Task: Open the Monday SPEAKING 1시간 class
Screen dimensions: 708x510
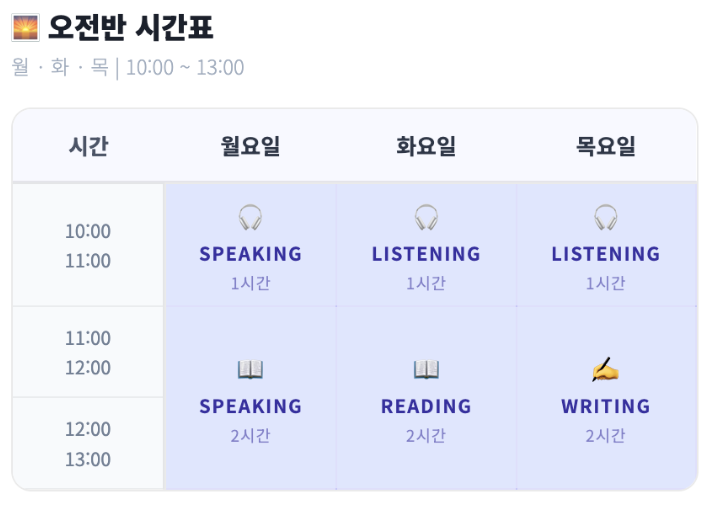Action: click(250, 245)
